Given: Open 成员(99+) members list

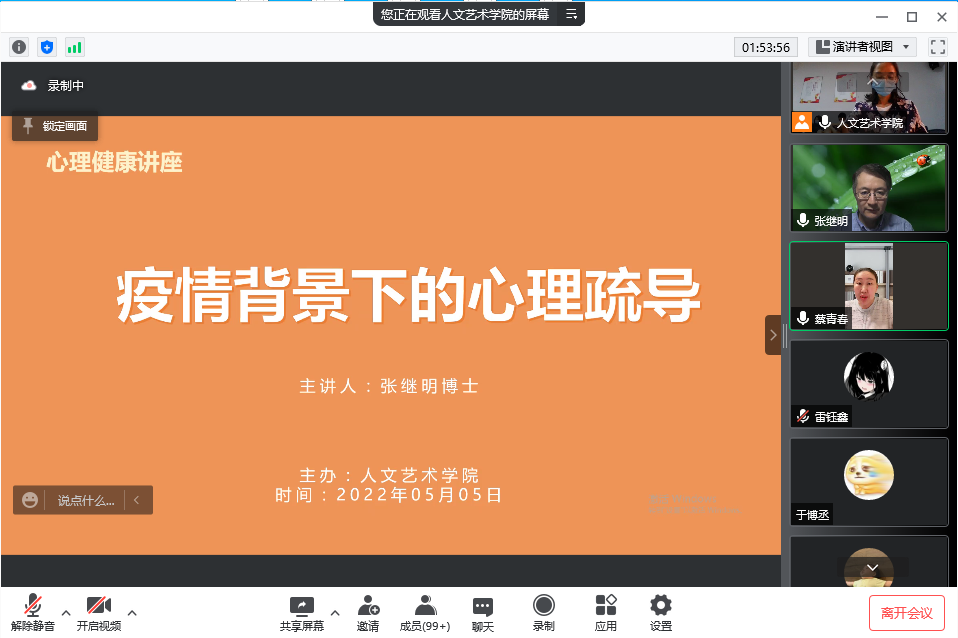Looking at the screenshot, I should click(425, 612).
